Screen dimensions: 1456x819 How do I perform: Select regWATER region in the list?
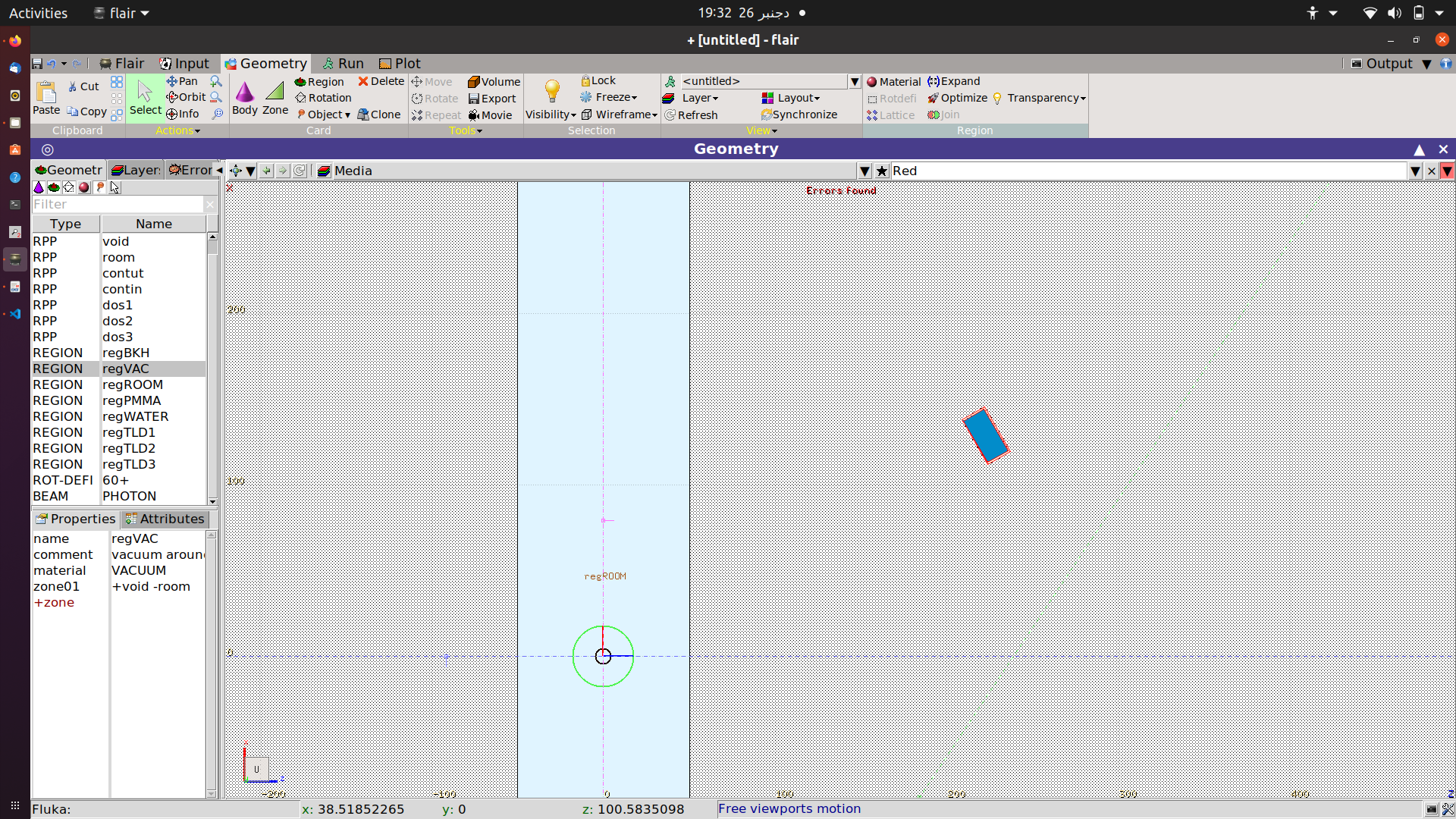(135, 416)
